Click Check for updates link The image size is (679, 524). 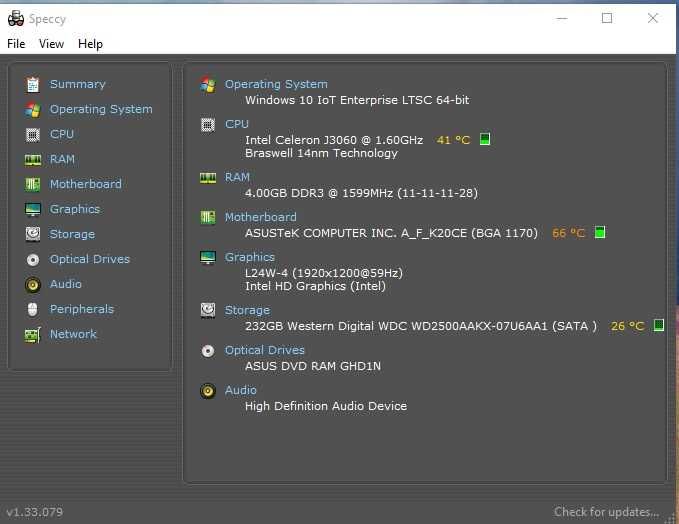(x=606, y=512)
